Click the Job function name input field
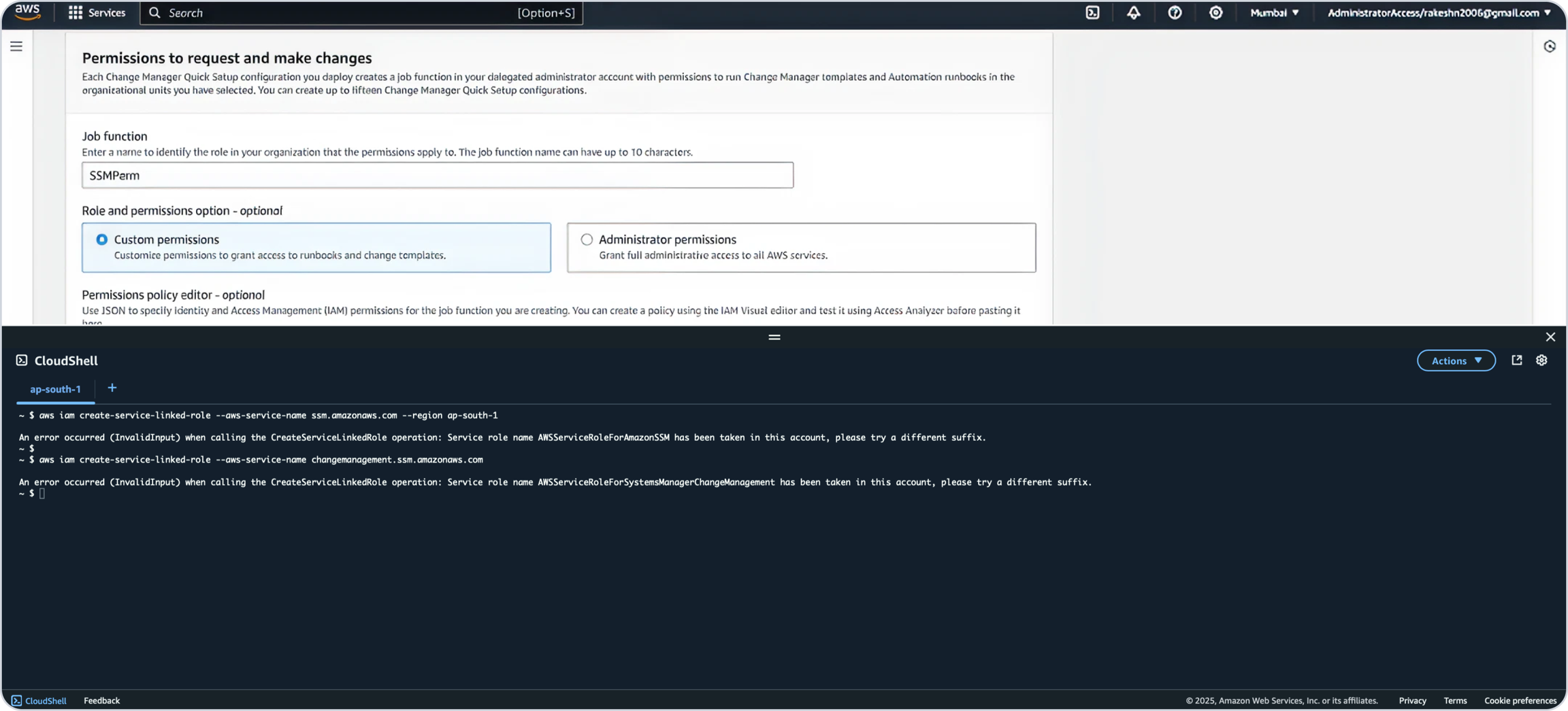The width and height of the screenshot is (1568, 711). point(437,176)
